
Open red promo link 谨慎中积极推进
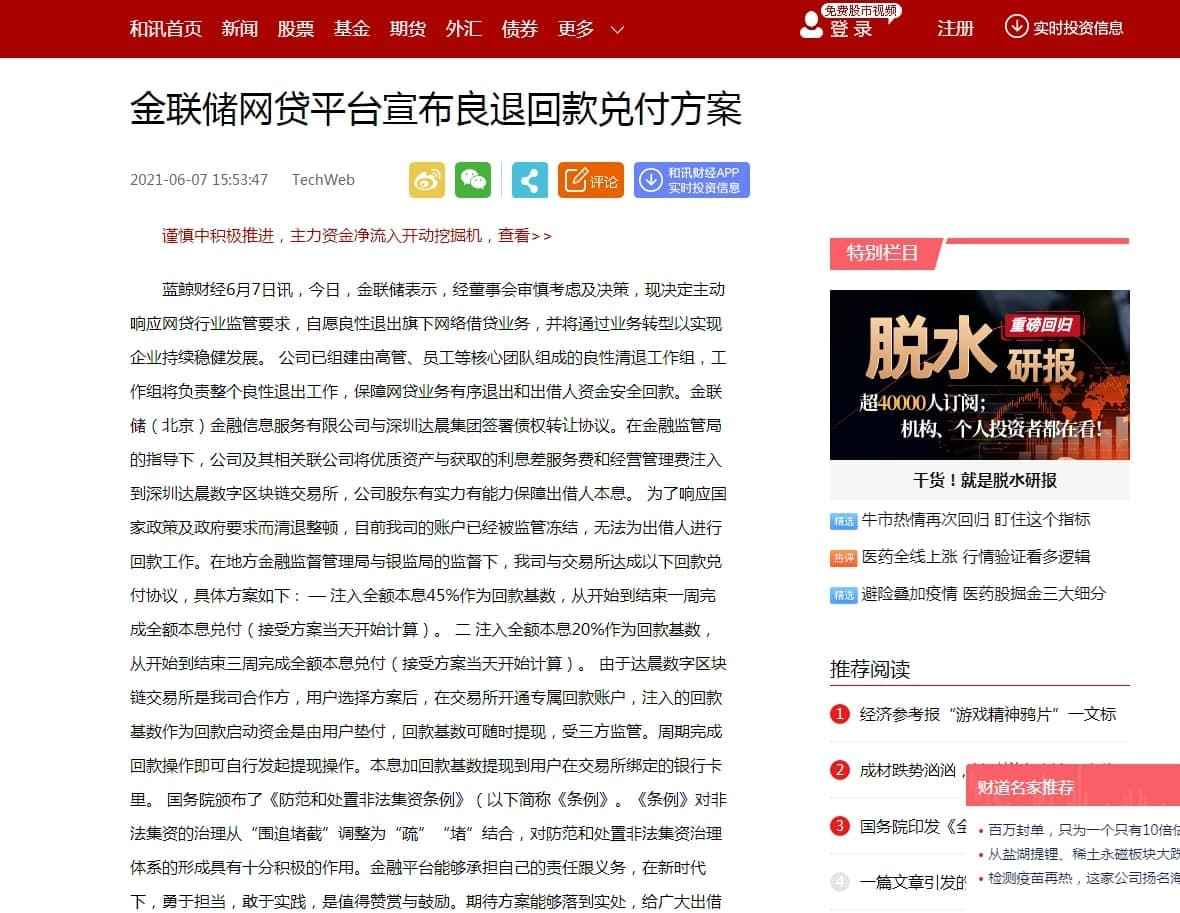[x=357, y=236]
